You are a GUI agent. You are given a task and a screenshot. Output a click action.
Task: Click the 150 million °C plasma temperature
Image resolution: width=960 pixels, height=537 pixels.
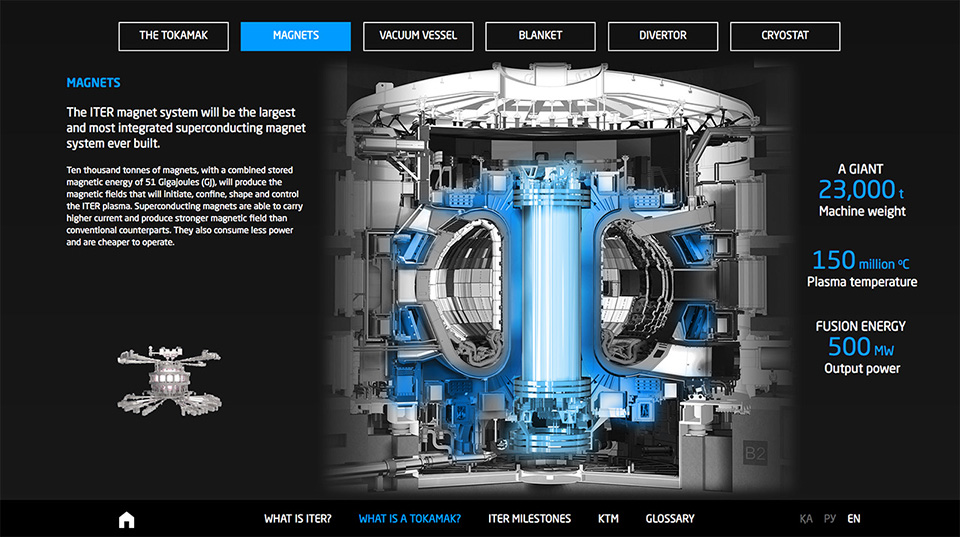point(860,261)
